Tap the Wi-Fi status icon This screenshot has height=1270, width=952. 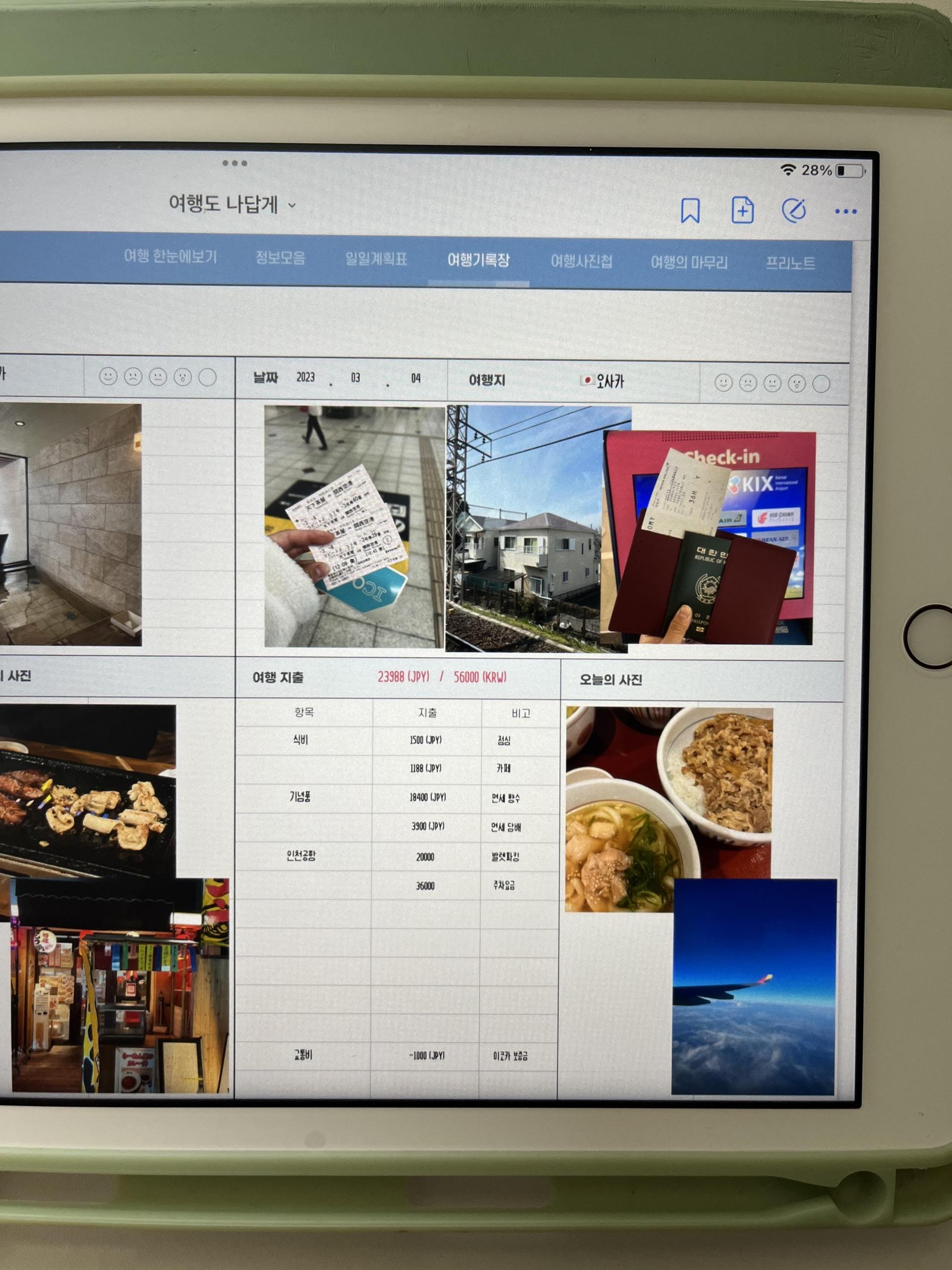[x=788, y=170]
